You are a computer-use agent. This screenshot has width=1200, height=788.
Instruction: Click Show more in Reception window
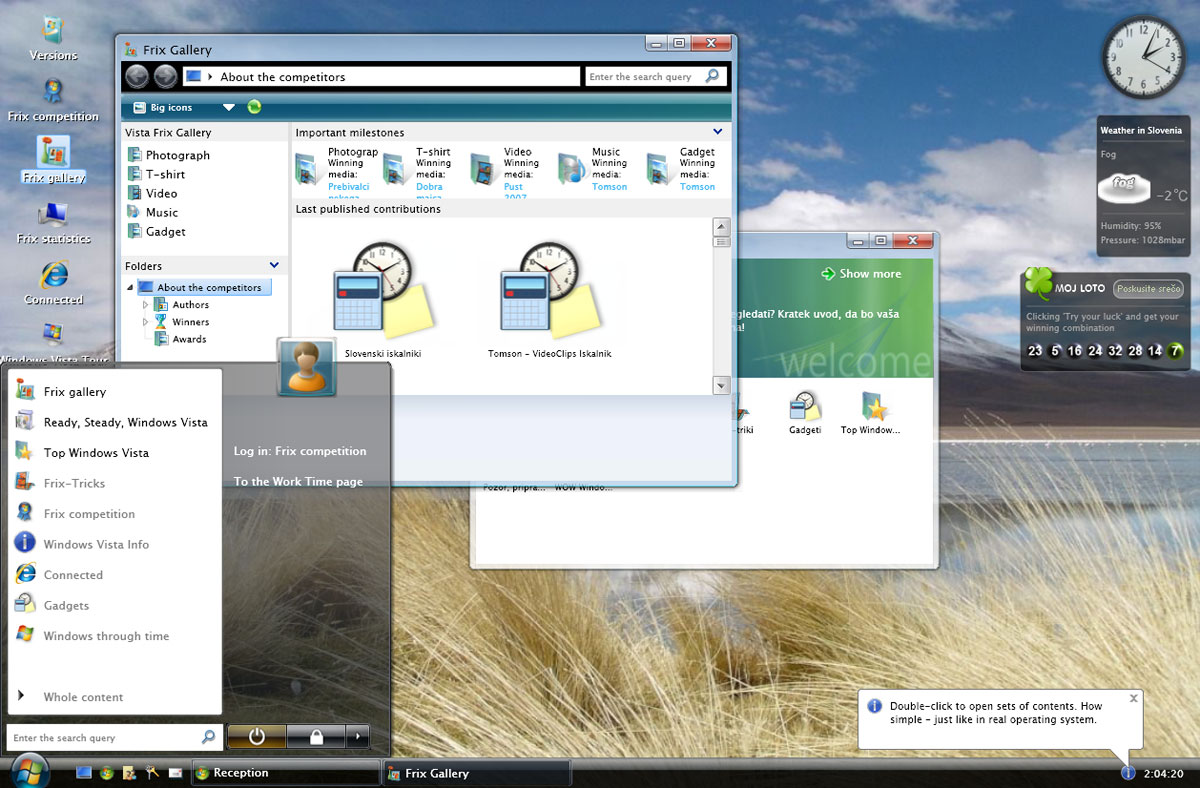pyautogui.click(x=861, y=274)
